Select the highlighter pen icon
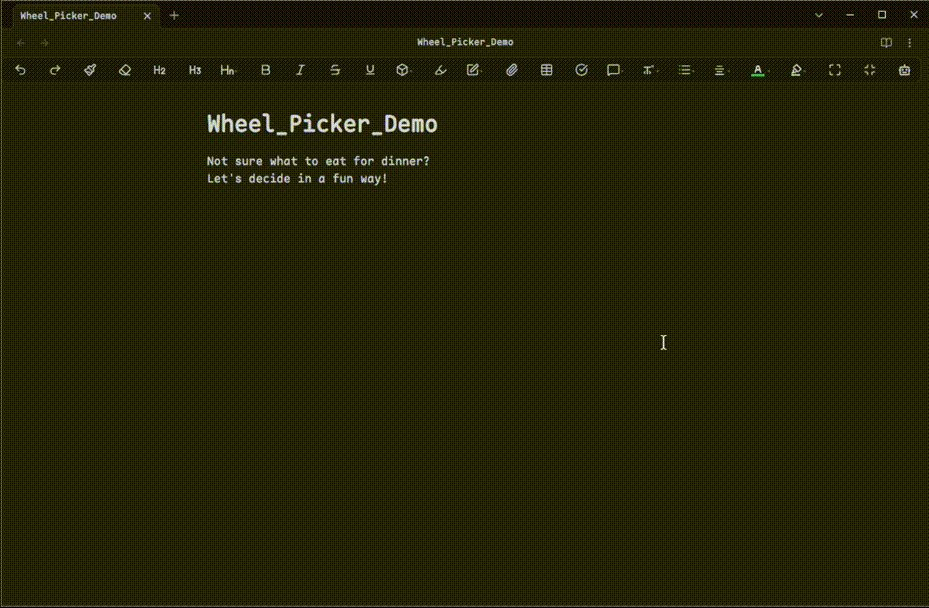The width and height of the screenshot is (929, 608). (x=440, y=70)
